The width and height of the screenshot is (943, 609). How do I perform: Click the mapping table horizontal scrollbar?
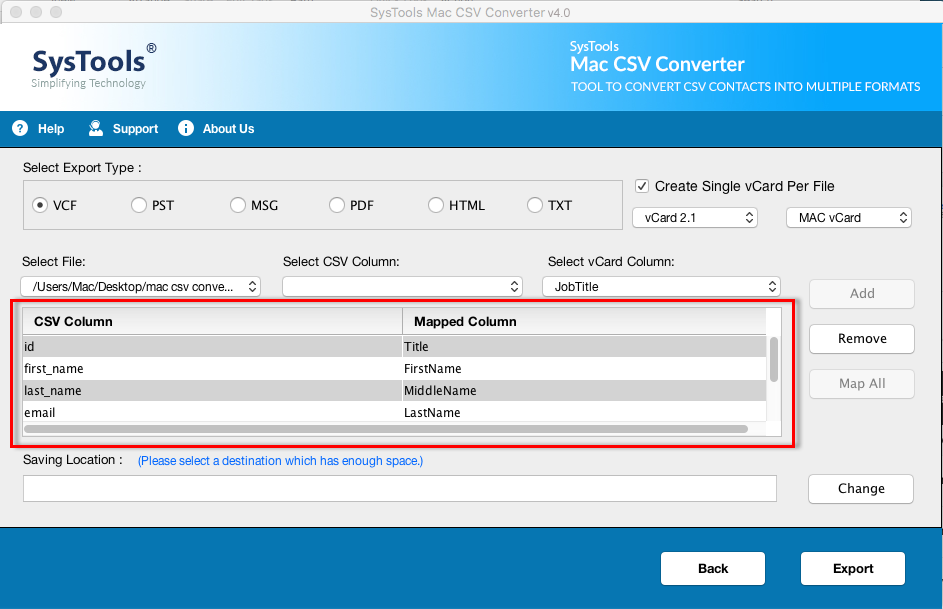point(385,429)
